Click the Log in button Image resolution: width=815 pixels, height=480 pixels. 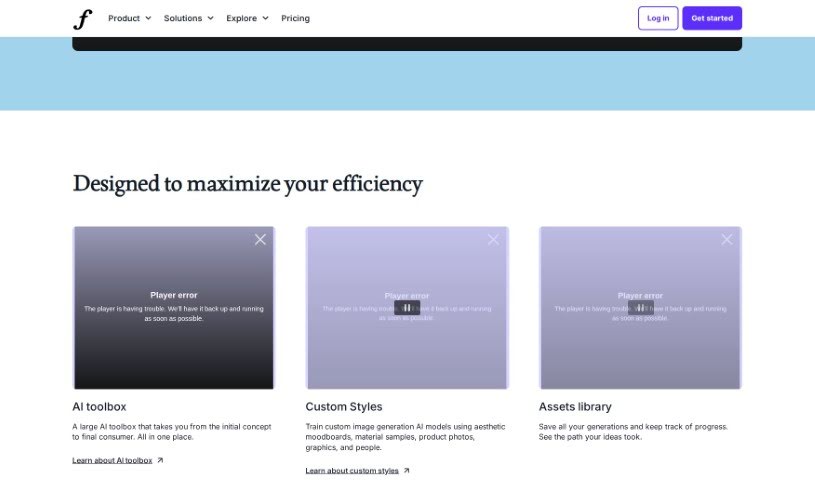[x=658, y=18]
